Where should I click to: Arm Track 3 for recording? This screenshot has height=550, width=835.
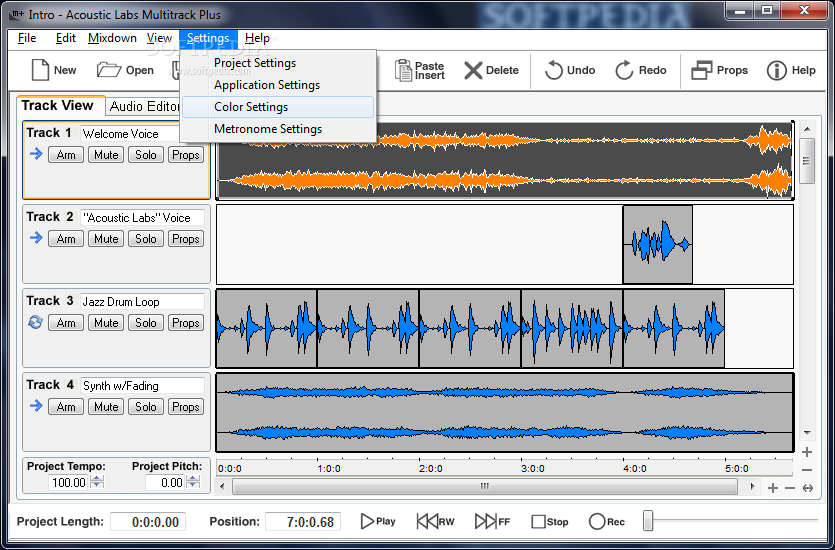[66, 323]
